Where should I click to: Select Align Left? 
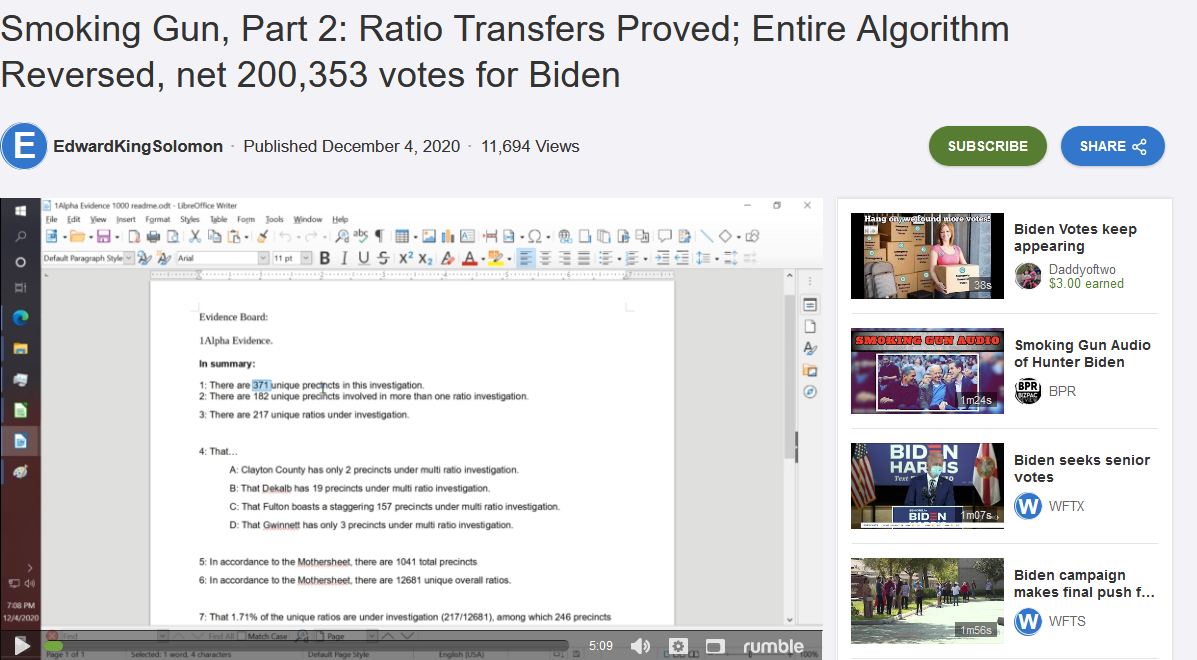pos(526,258)
